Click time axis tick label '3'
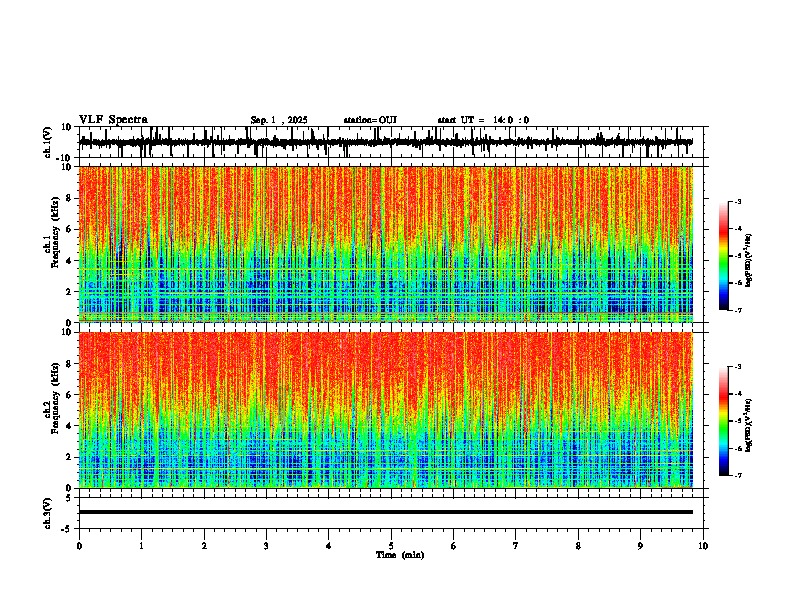 pos(266,546)
